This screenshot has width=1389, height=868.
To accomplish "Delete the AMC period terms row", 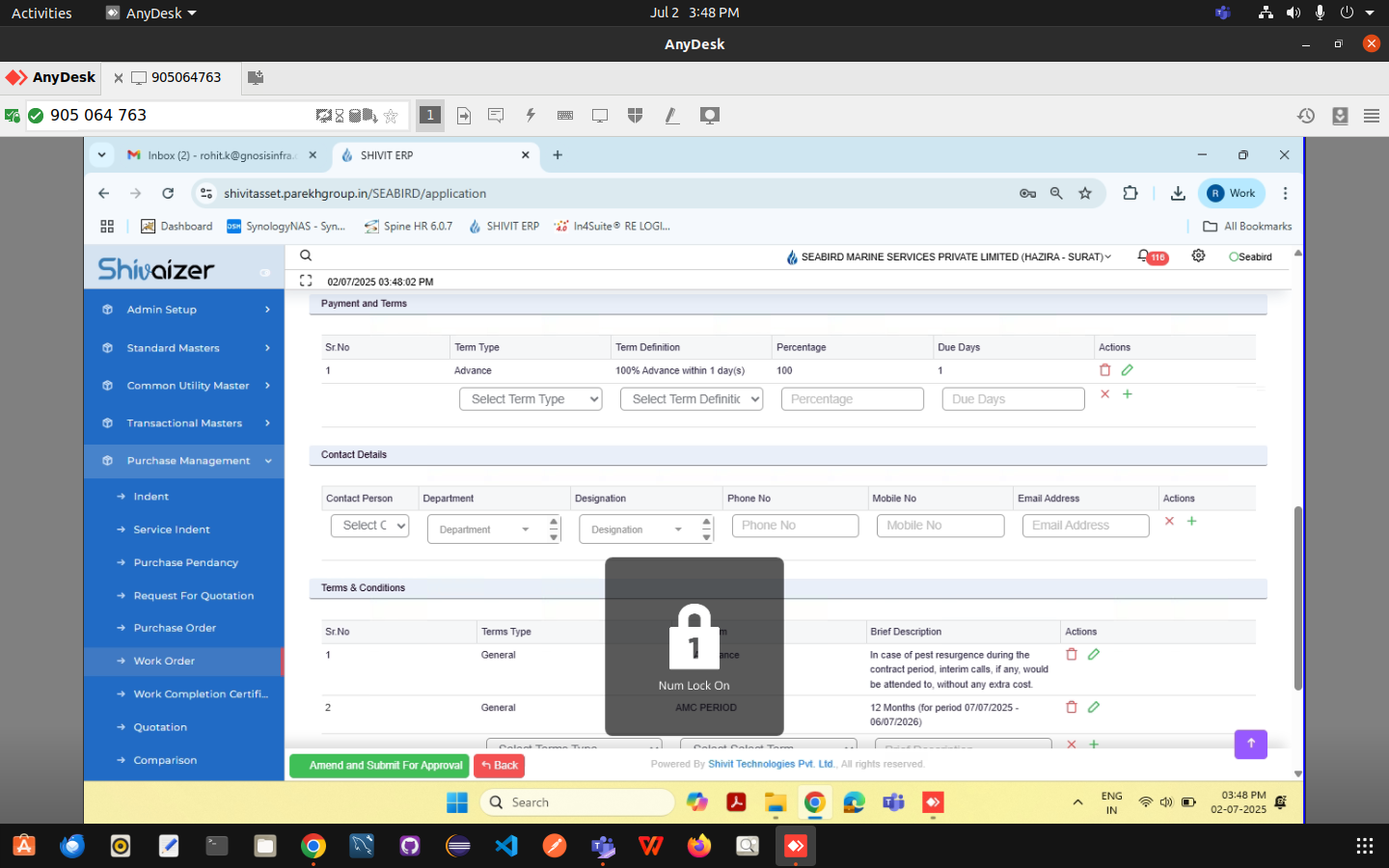I will [1072, 708].
